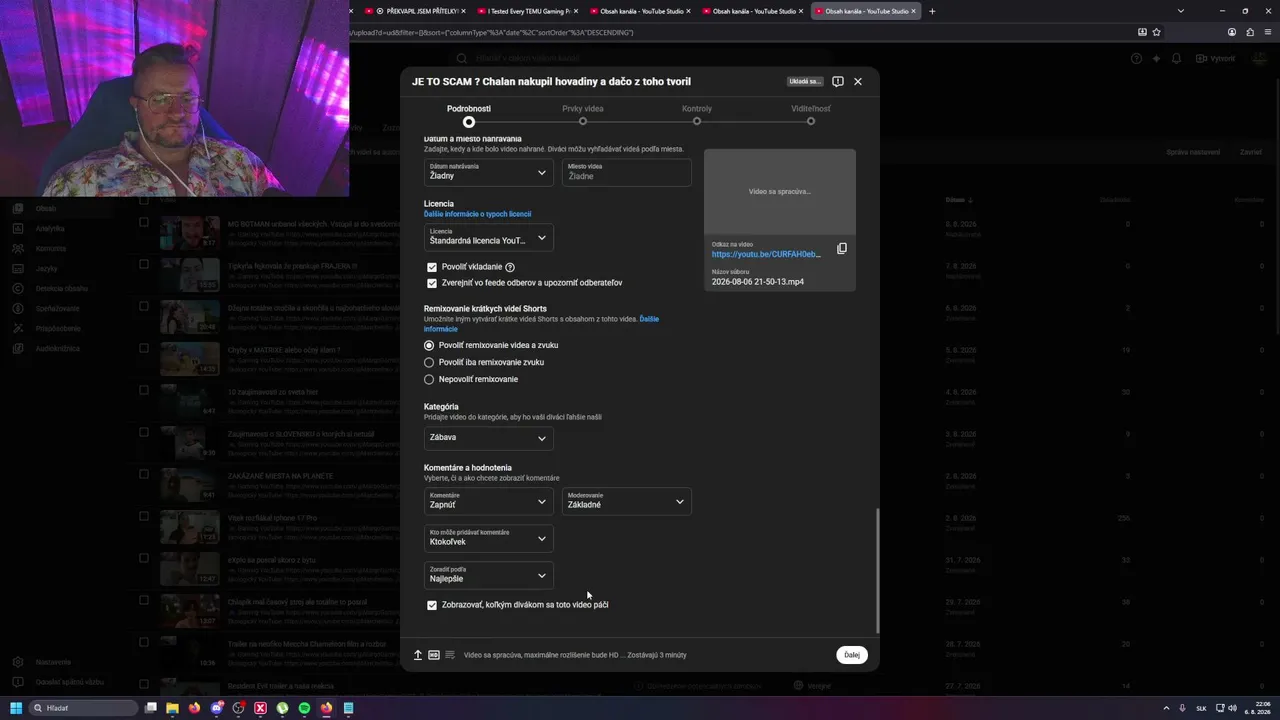This screenshot has width=1280, height=720.
Task: Click the volume icon in system tray
Action: 1232,708
